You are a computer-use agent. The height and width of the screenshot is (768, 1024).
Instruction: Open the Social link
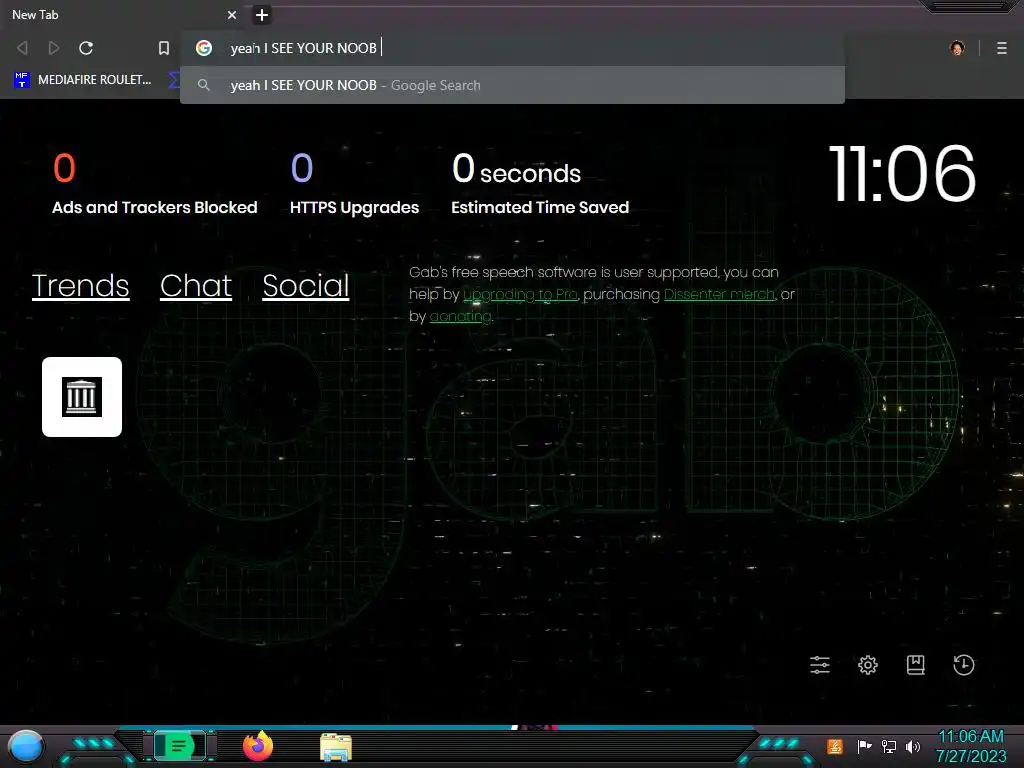click(x=306, y=286)
